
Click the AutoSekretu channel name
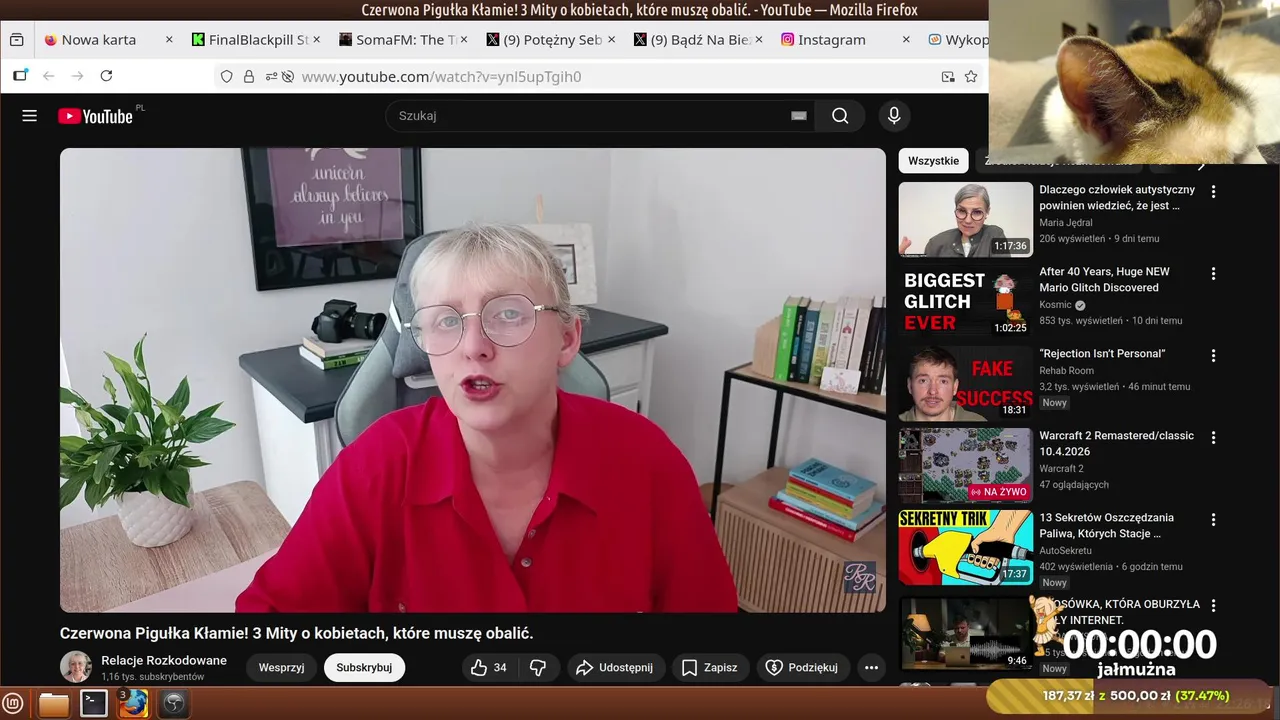pos(1066,550)
